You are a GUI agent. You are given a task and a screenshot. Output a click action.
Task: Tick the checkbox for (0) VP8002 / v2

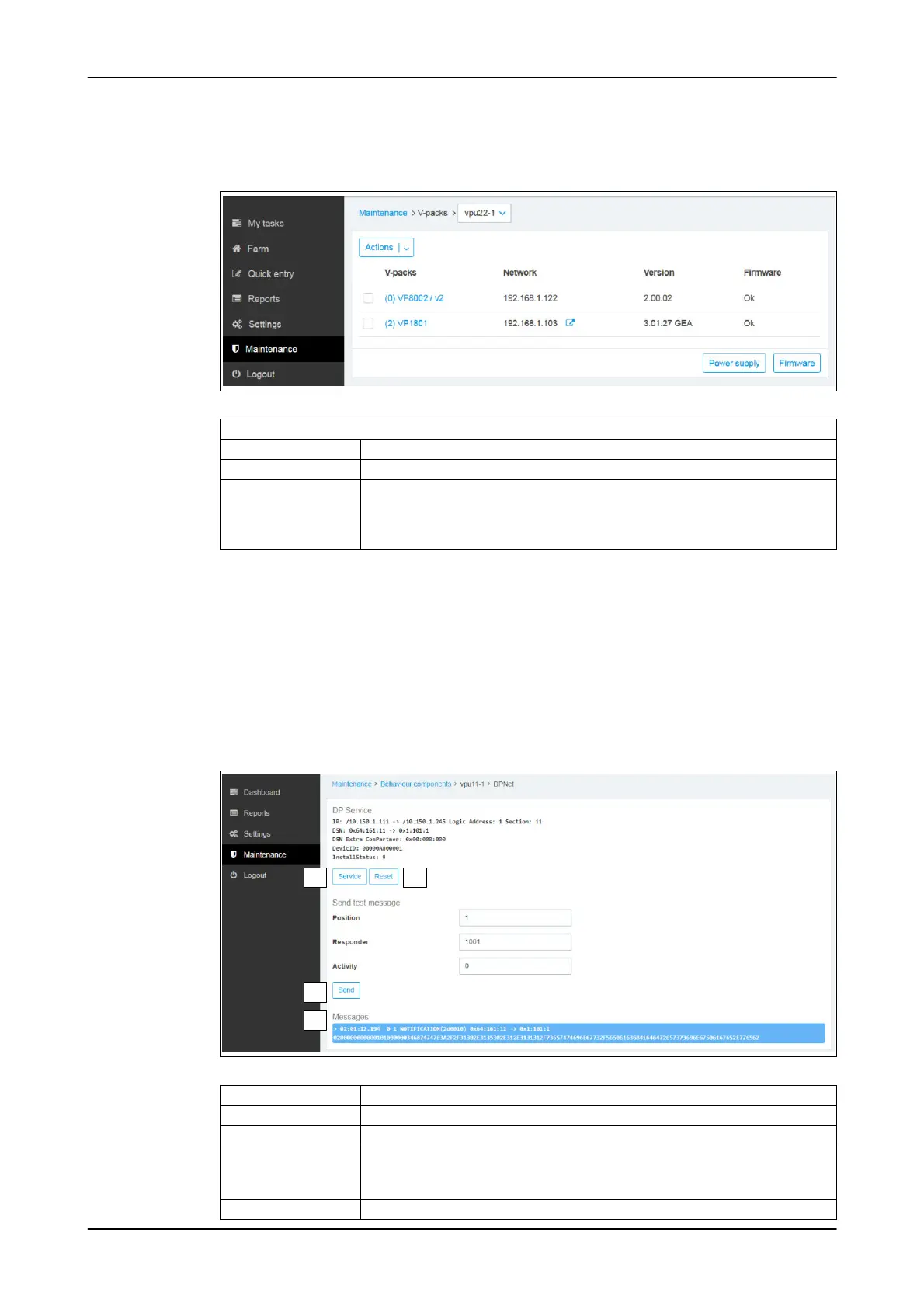click(x=368, y=298)
